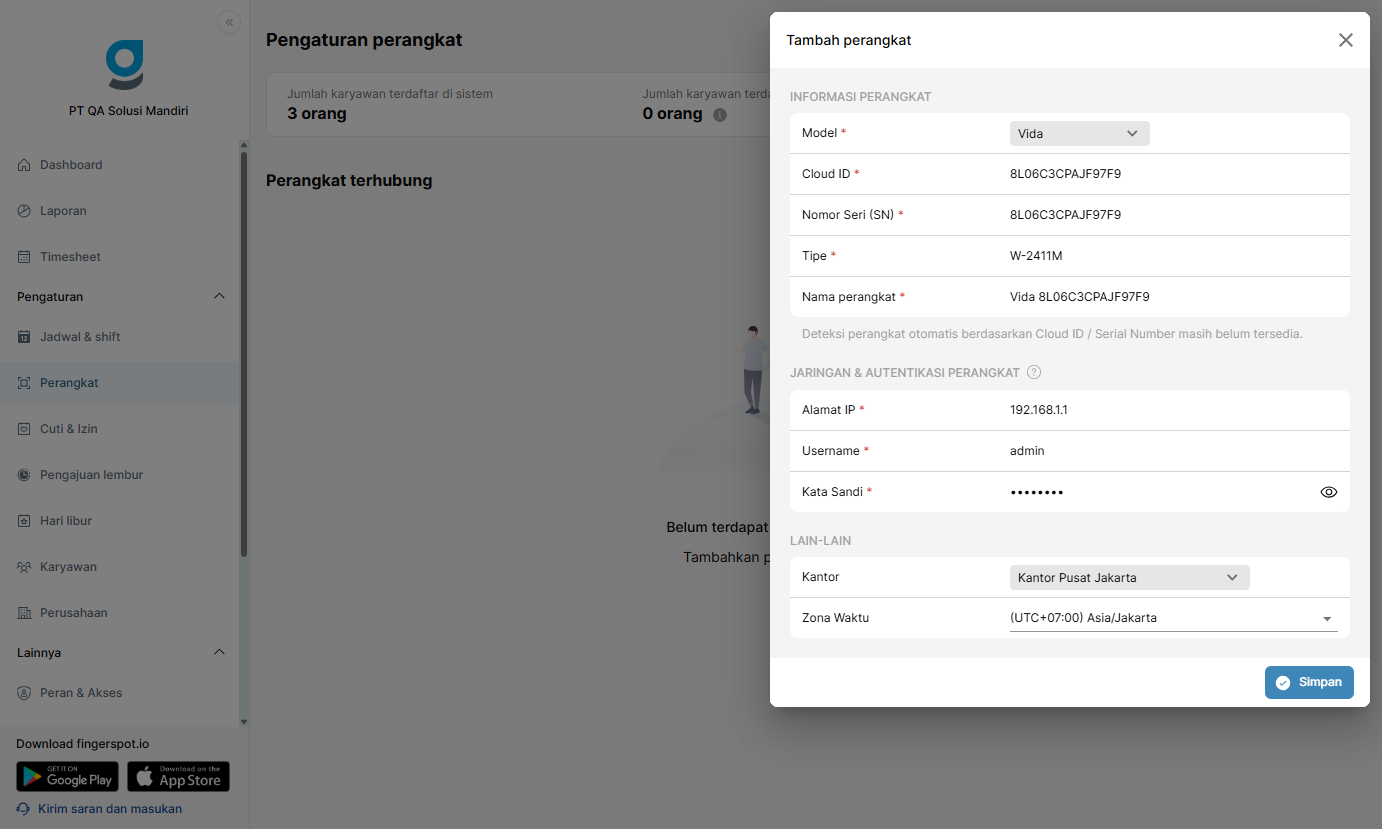Close the Tambah perangkat dialog
1382x829 pixels.
pos(1346,40)
